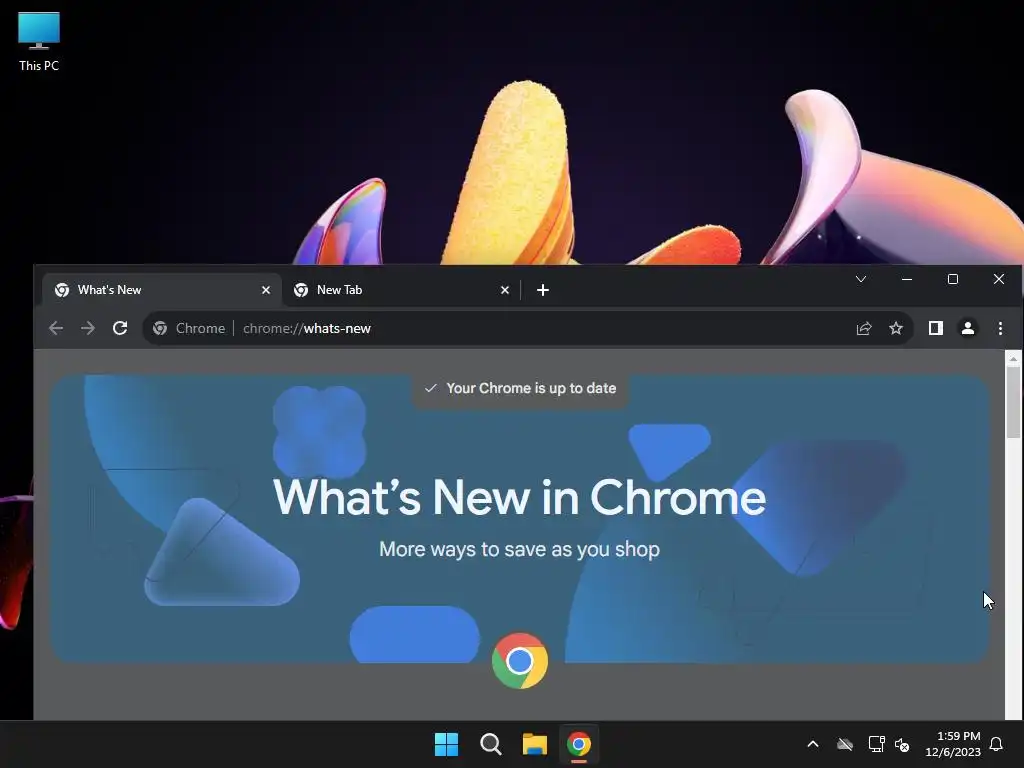Bookmark this tab with star icon

(896, 328)
